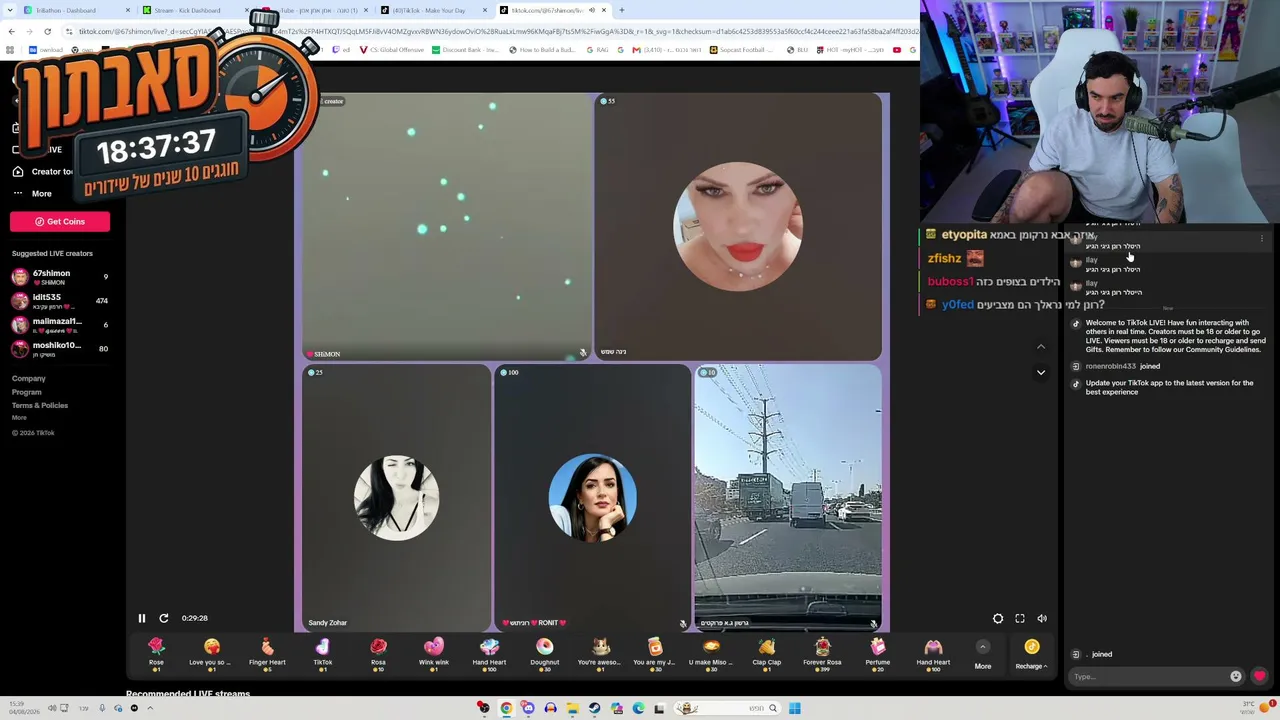
Task: Select the RONIT guest tile
Action: click(592, 498)
